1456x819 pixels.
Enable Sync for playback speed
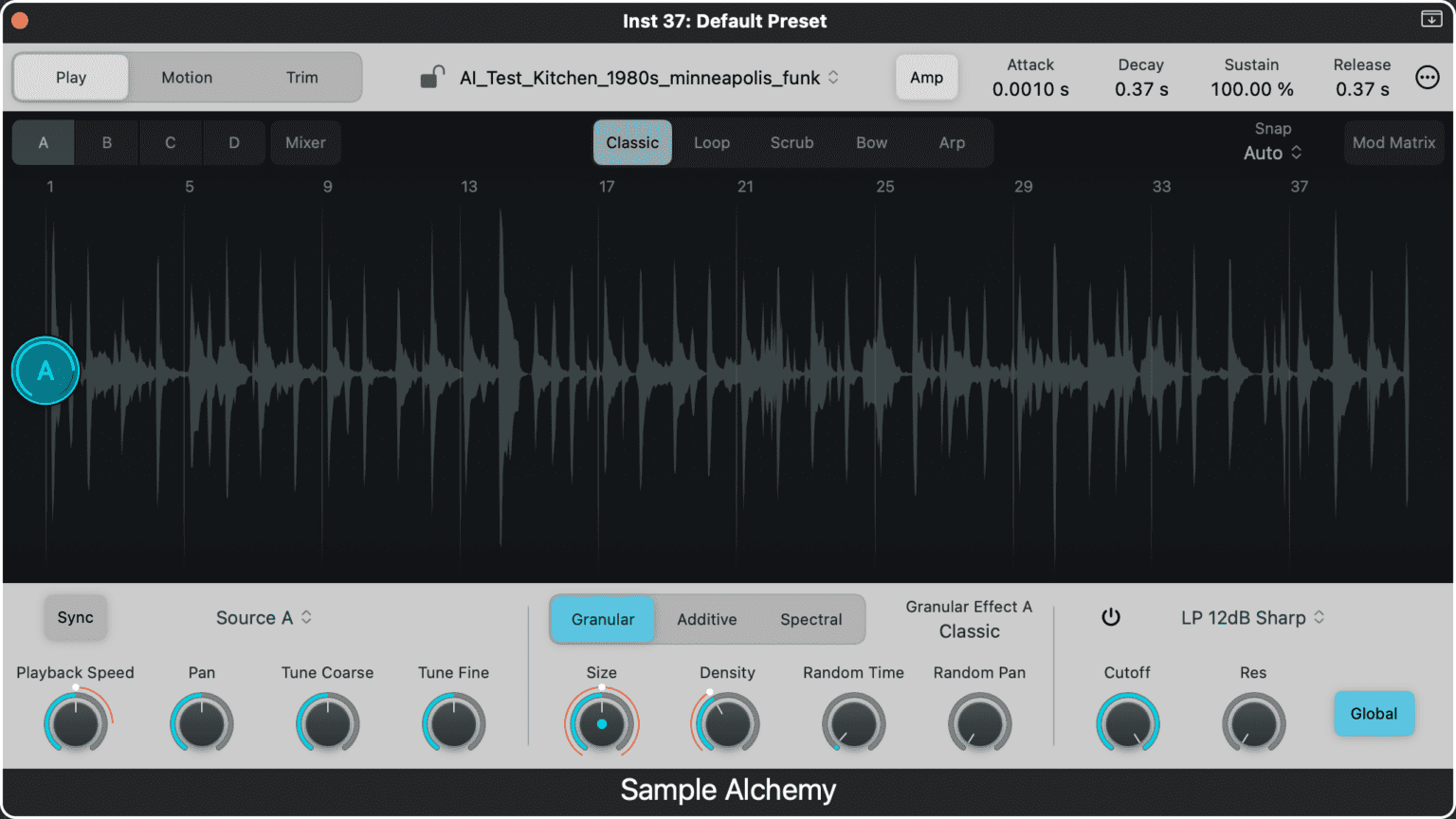pyautogui.click(x=75, y=617)
